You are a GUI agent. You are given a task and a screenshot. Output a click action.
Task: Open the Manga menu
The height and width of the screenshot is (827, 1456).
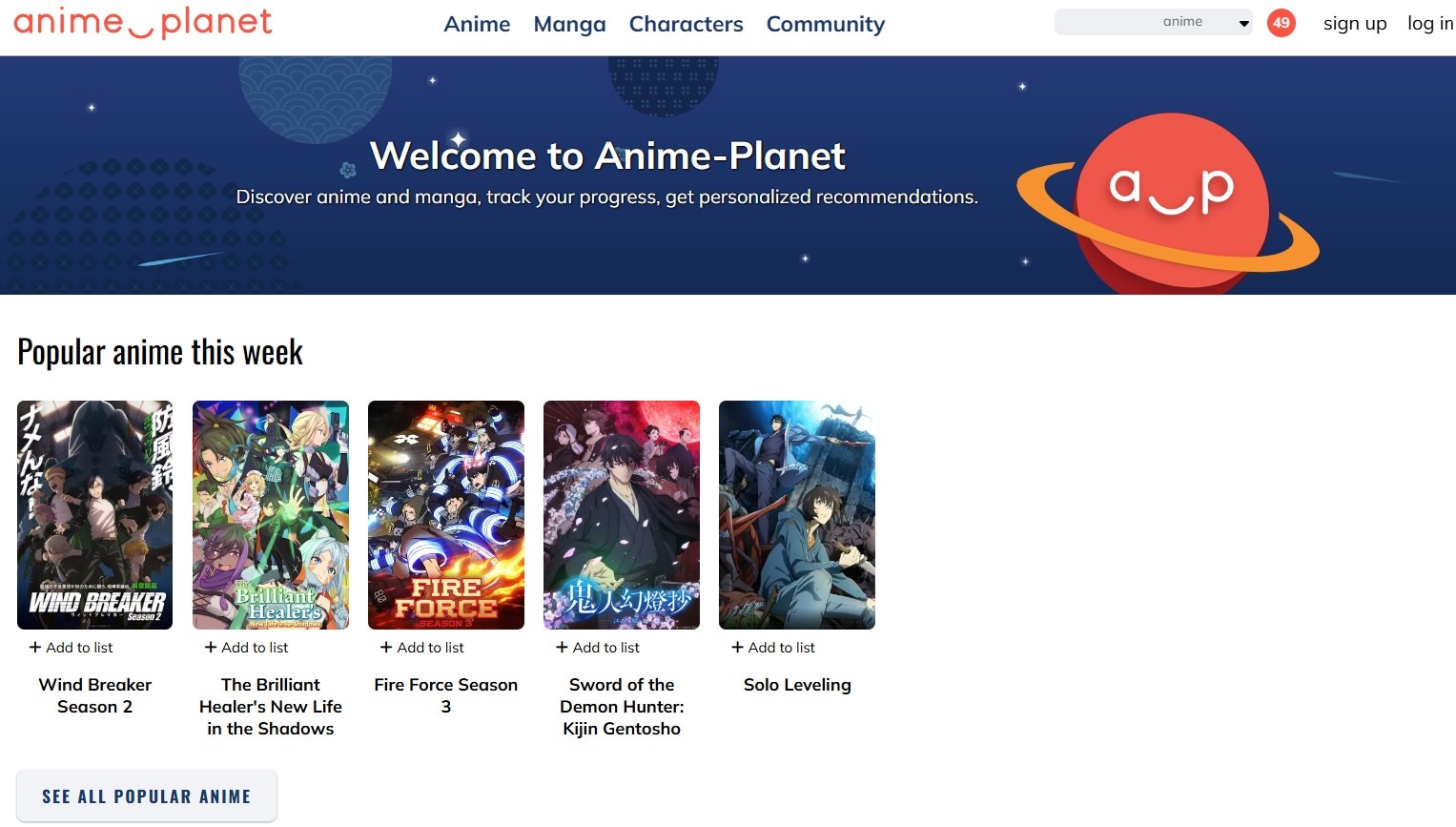(x=569, y=24)
